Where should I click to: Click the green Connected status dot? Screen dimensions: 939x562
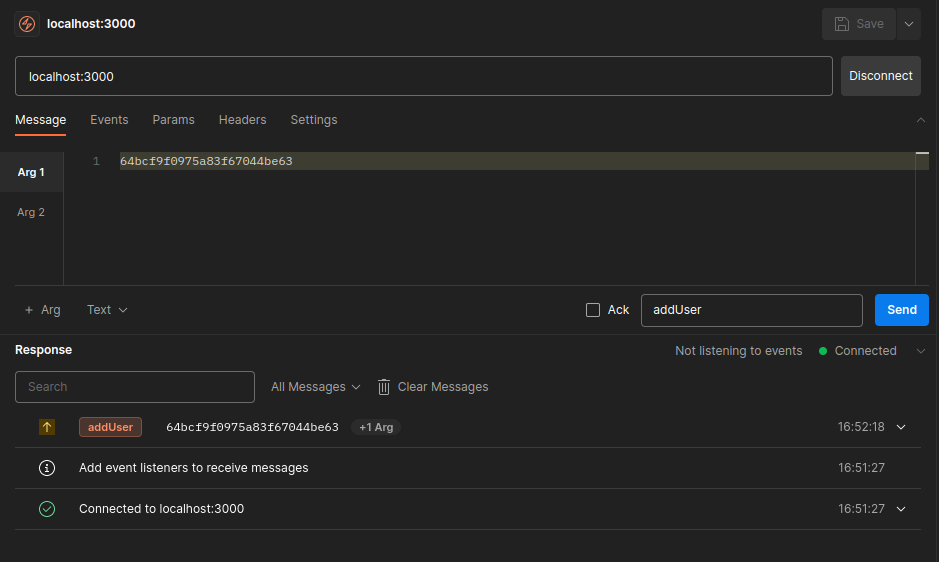click(823, 351)
